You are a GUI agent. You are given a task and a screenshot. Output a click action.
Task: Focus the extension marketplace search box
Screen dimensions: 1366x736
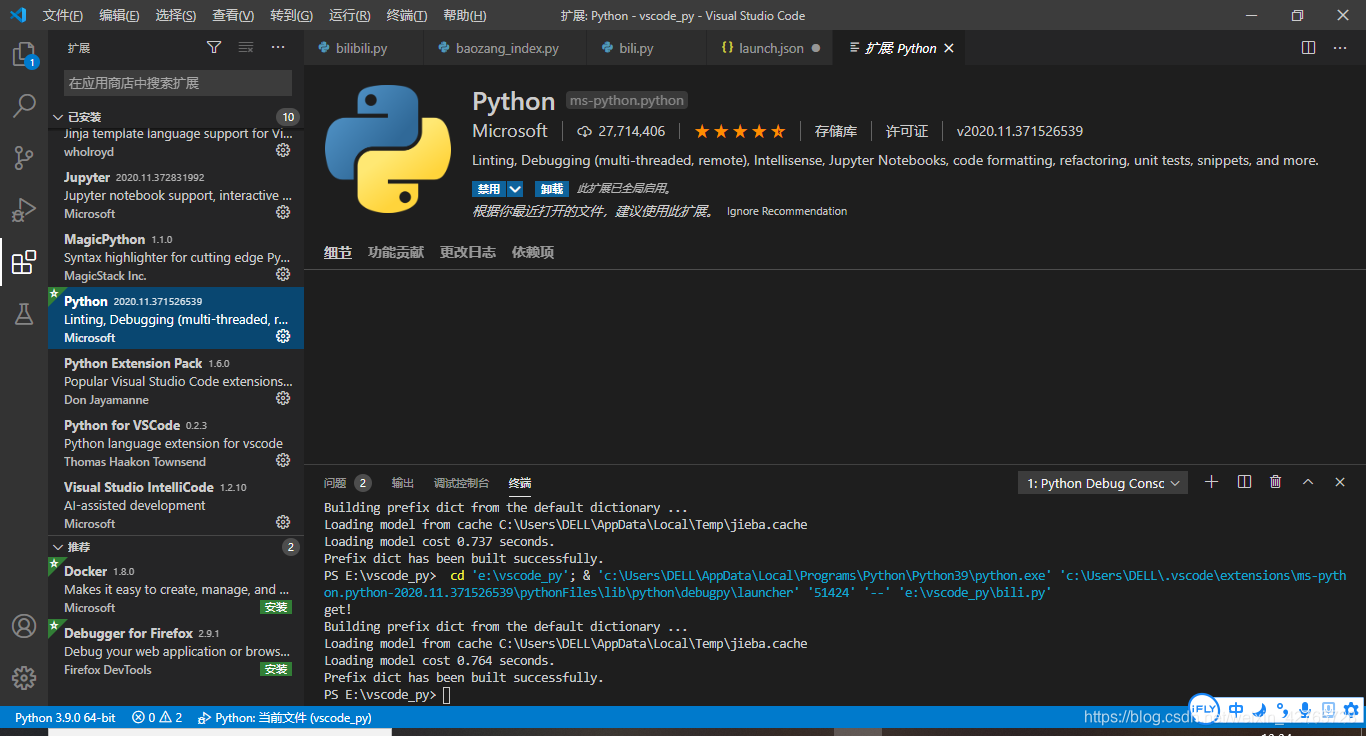point(178,83)
